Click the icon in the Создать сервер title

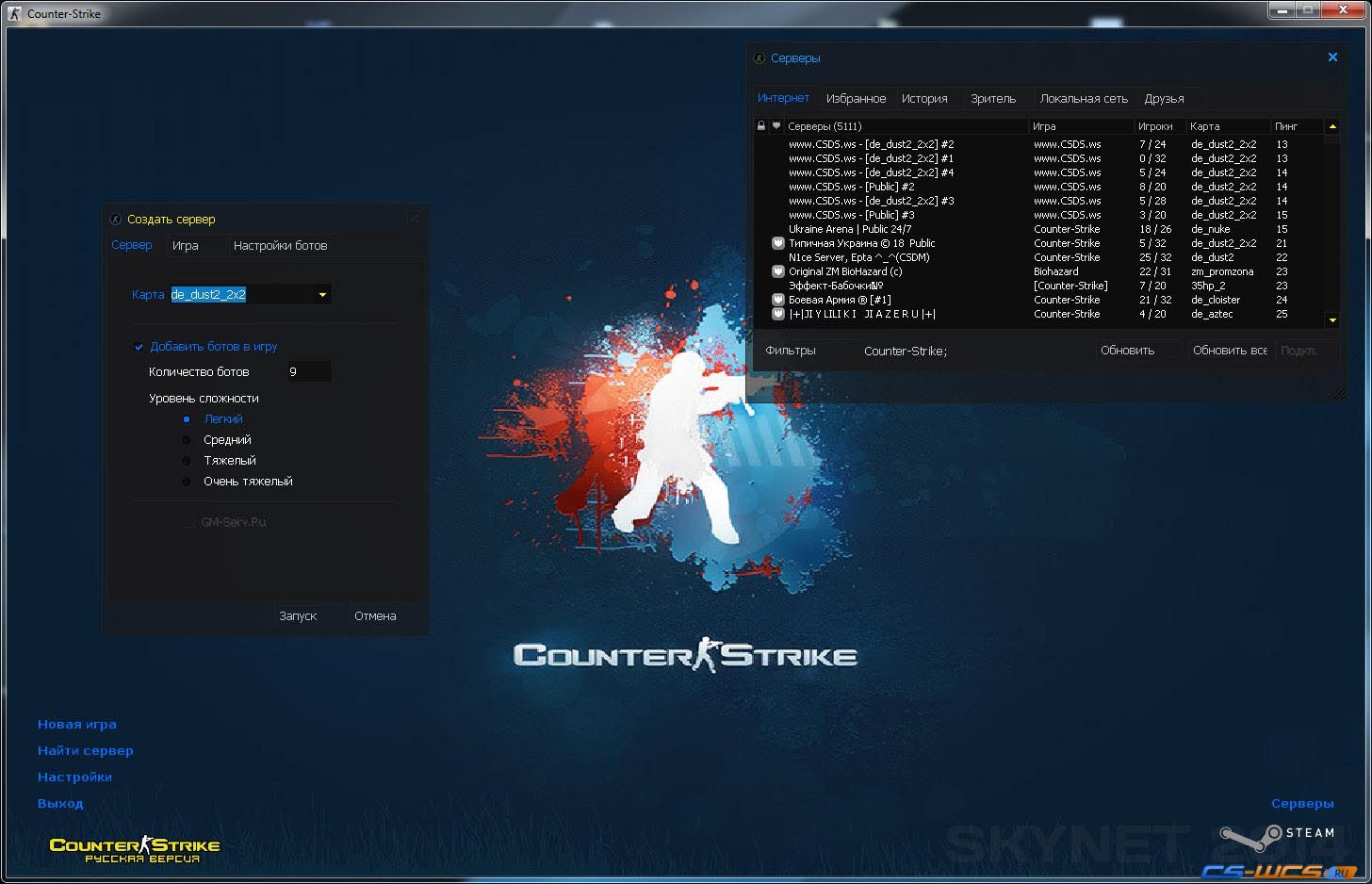[x=116, y=220]
